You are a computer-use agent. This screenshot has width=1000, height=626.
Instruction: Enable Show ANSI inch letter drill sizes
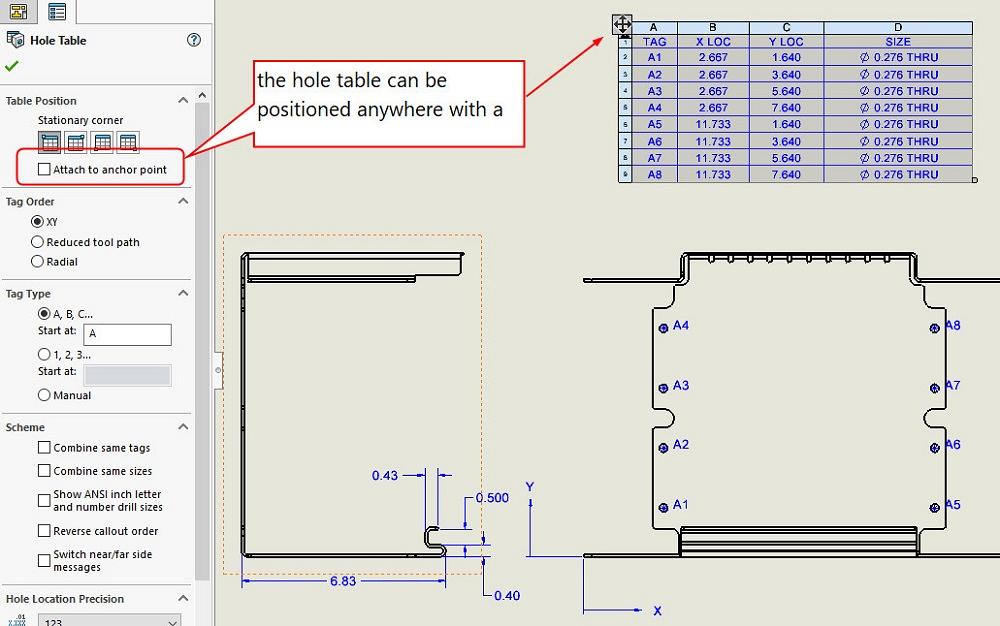44,500
